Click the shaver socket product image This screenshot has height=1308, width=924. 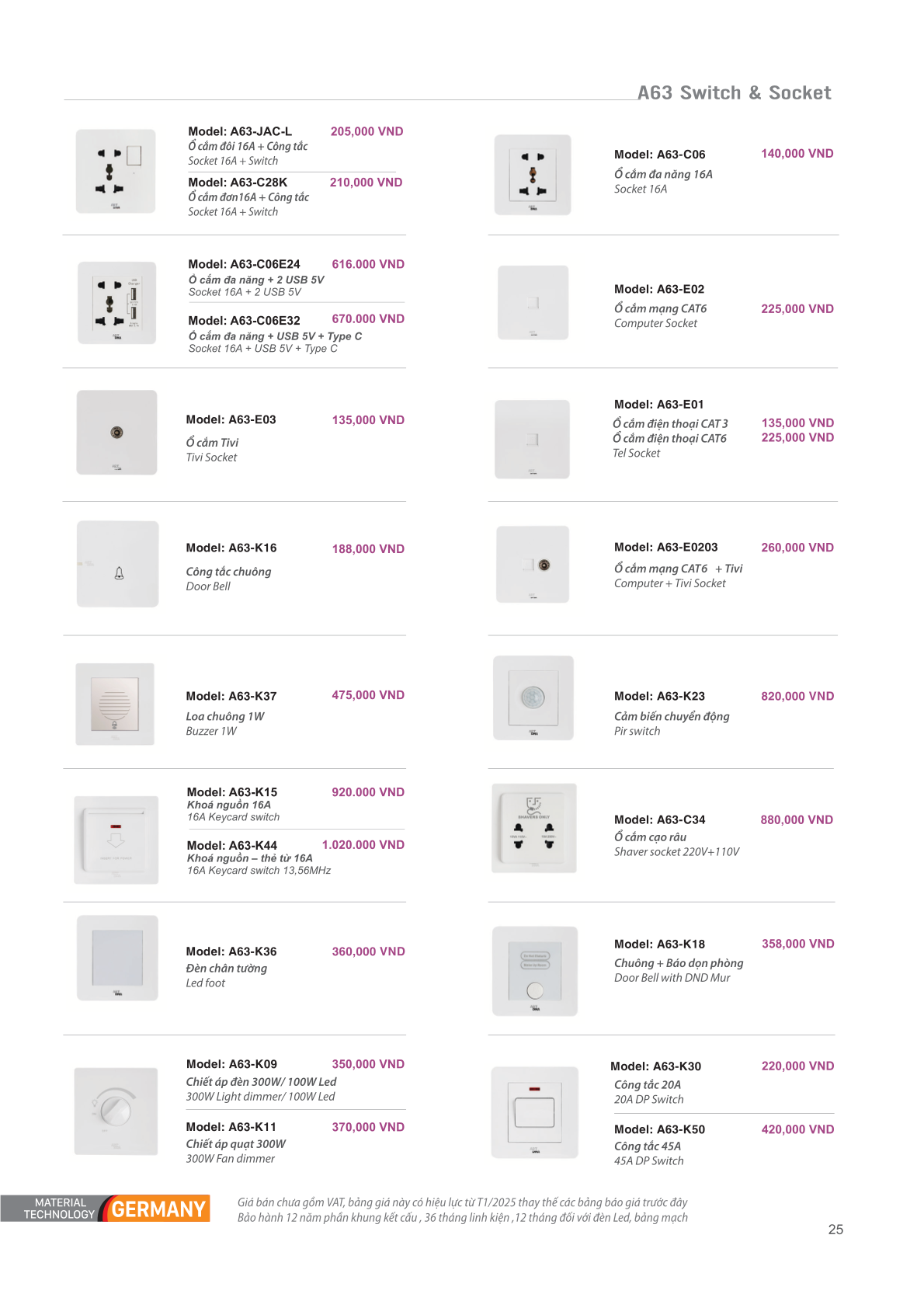[x=534, y=828]
